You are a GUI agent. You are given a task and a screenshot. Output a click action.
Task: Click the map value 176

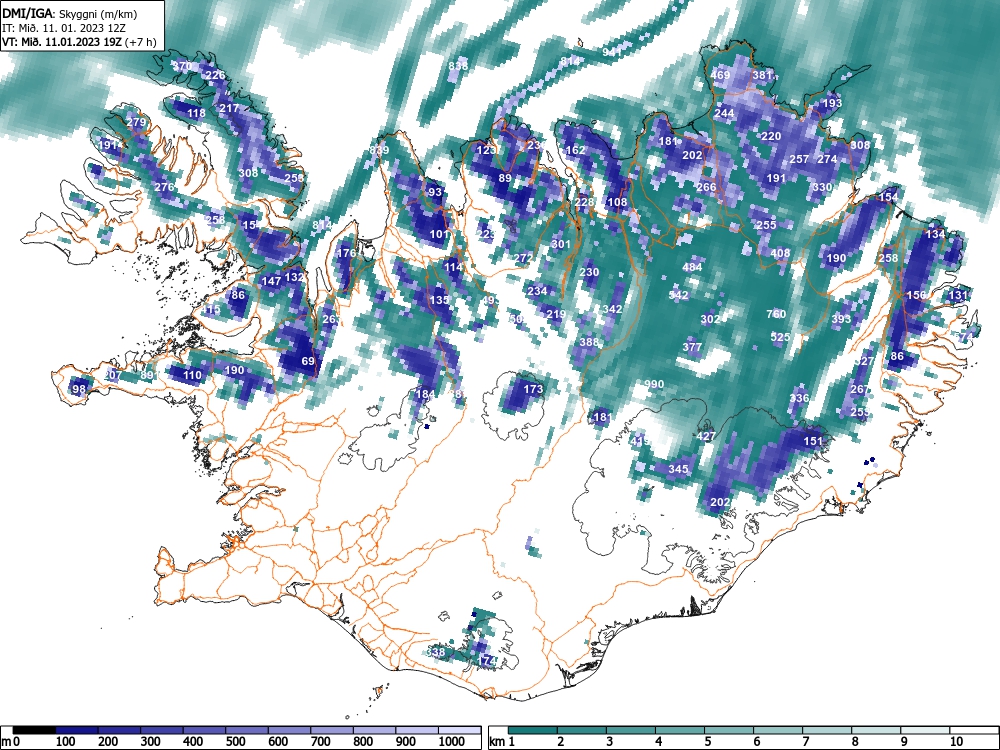346,253
